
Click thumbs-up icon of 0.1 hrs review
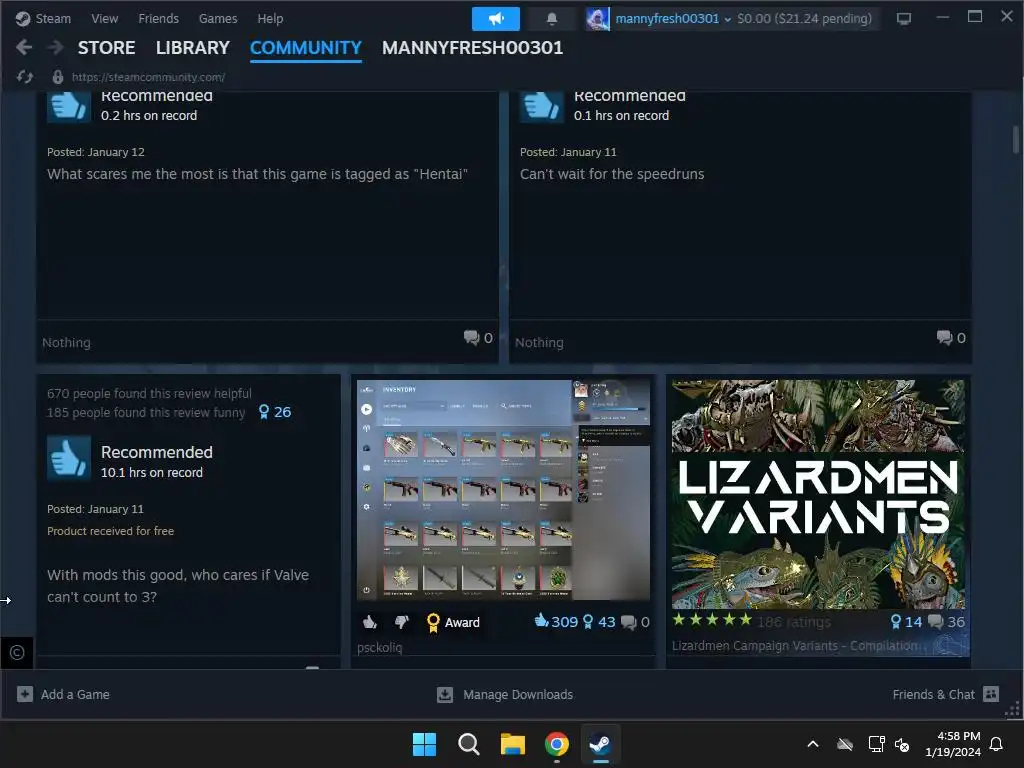[x=541, y=106]
